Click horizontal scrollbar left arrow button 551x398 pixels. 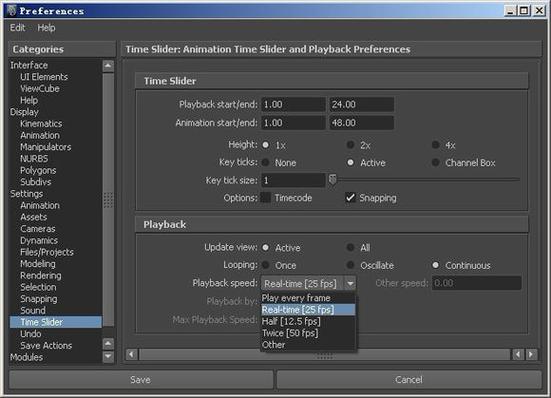coord(132,354)
